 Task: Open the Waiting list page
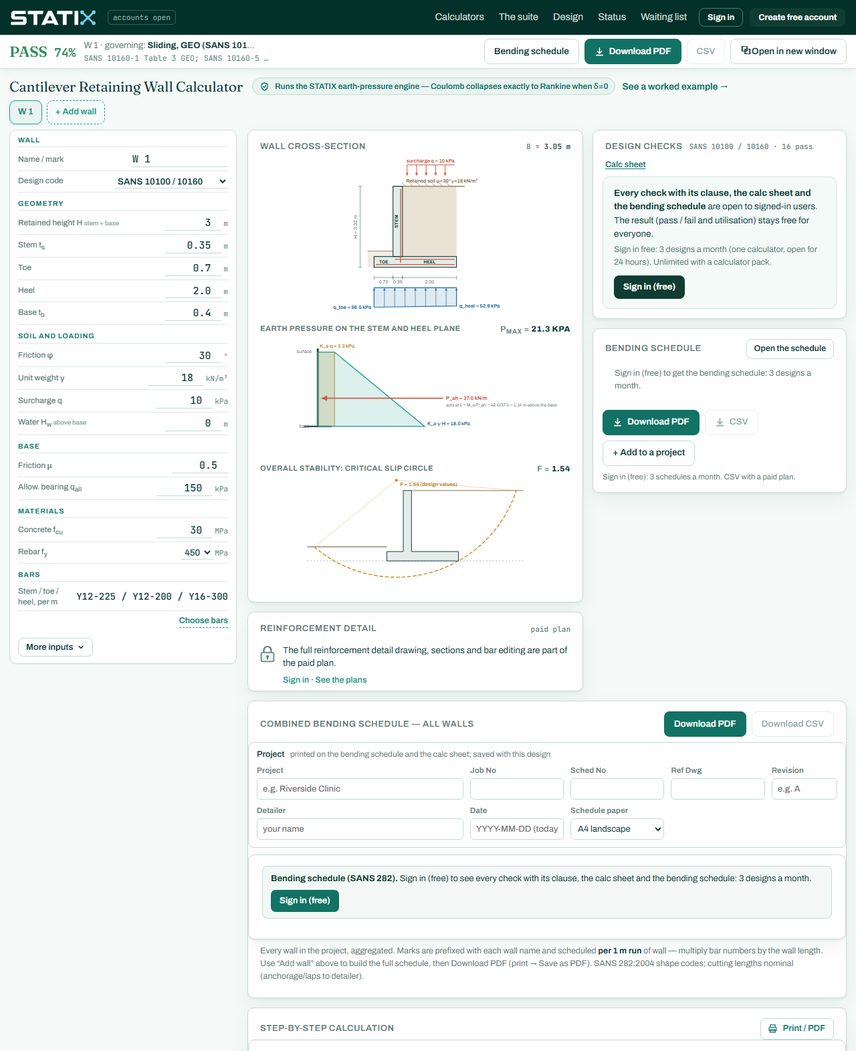[663, 17]
